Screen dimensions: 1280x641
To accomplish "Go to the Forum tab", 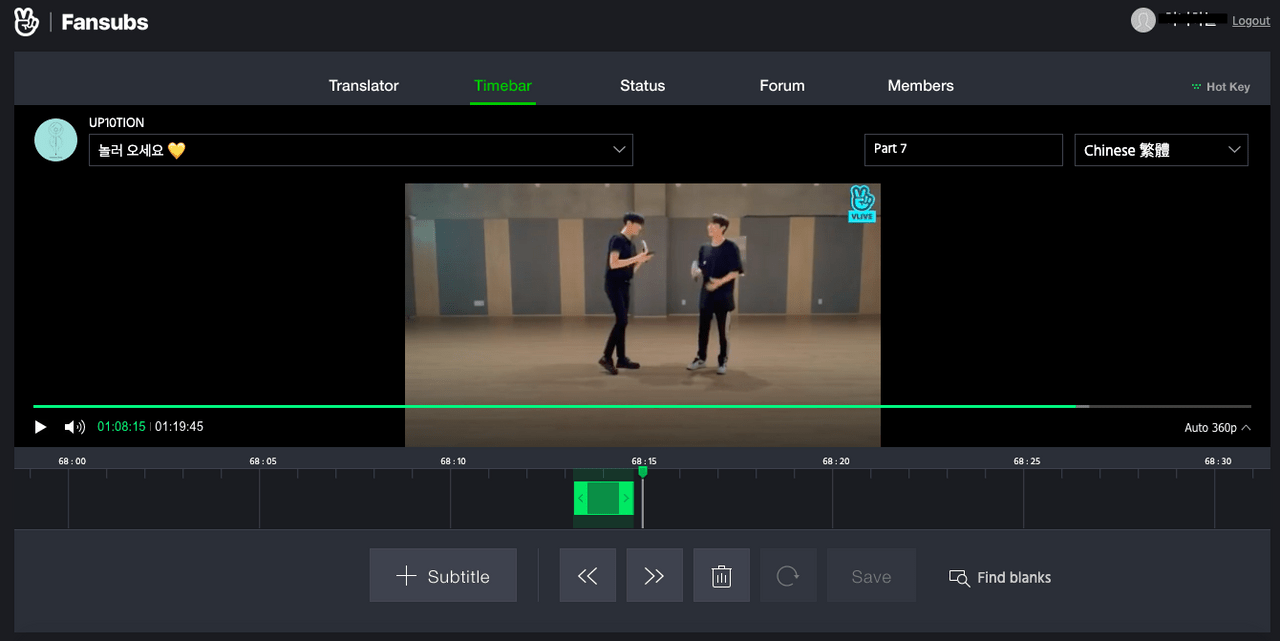I will (782, 86).
